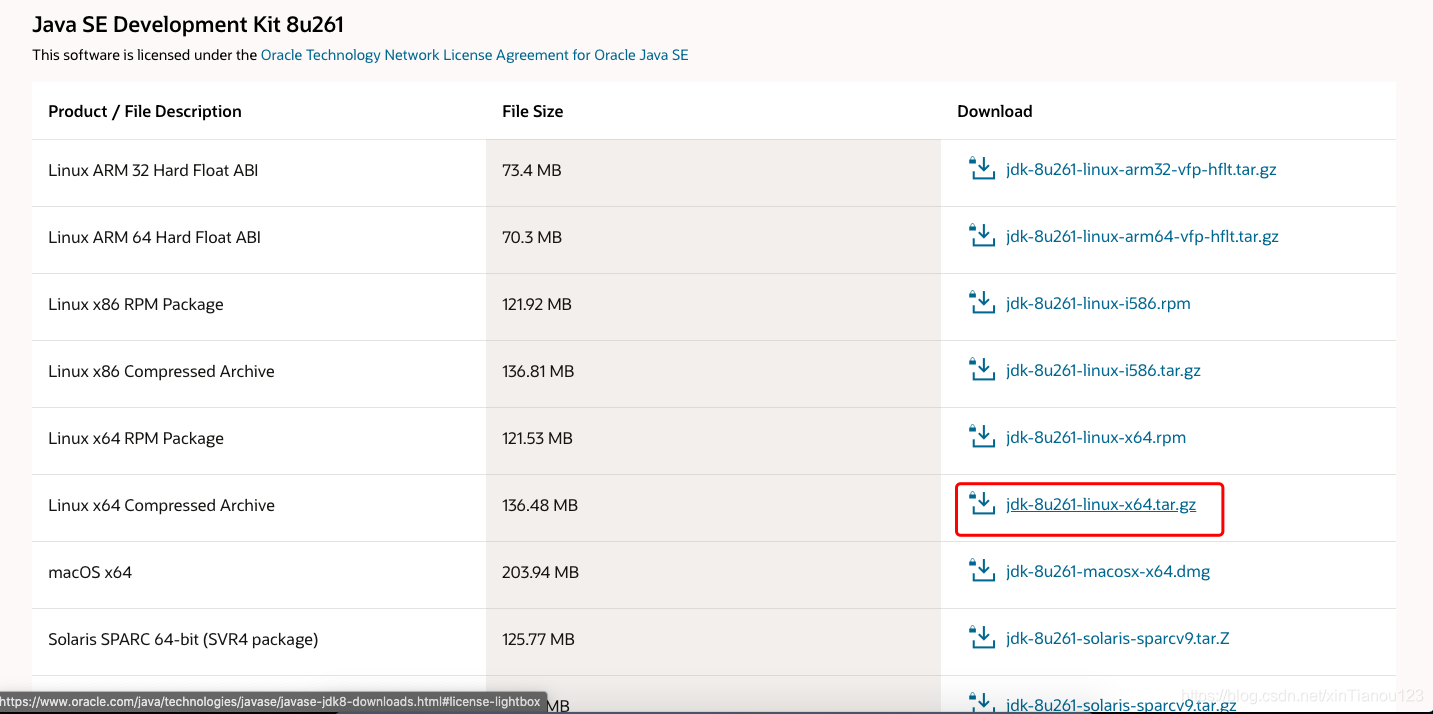Download jdk-8u261-linux-arm32-vfp-hflt.tar.gz
This screenshot has width=1433, height=714.
[x=1141, y=170]
